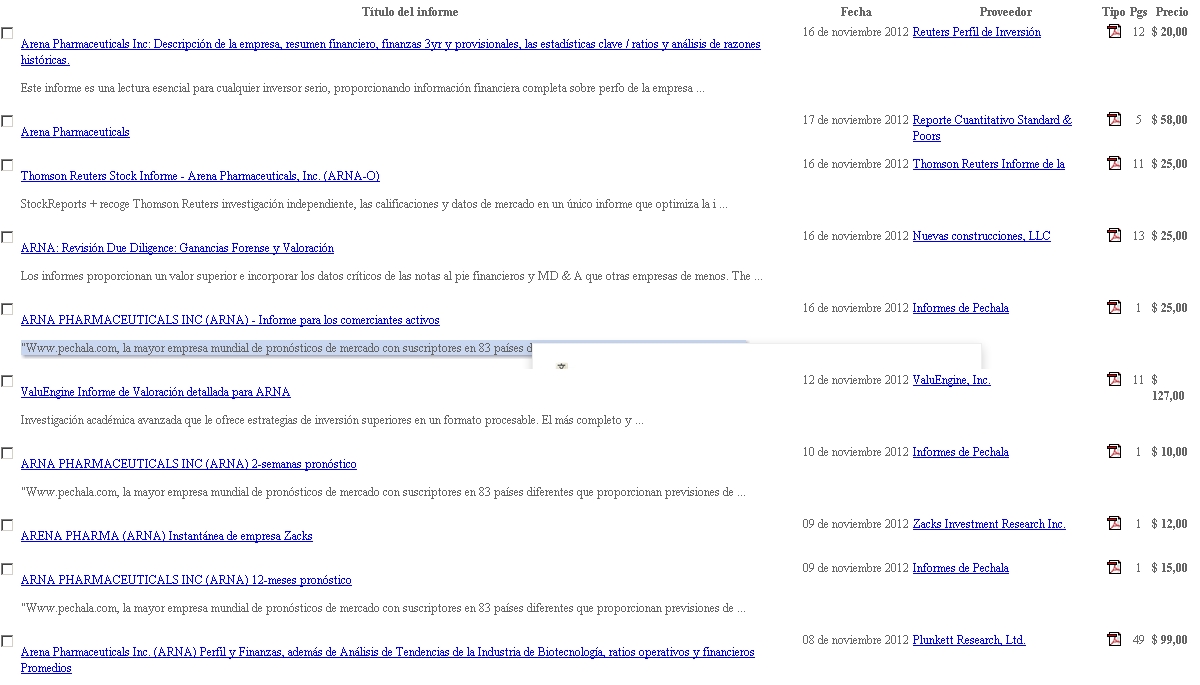Image resolution: width=1200 pixels, height=685 pixels.
Task: Open ARNA PHARMACEUTICALS 2-semanas pronóstico link
Action: click(188, 464)
